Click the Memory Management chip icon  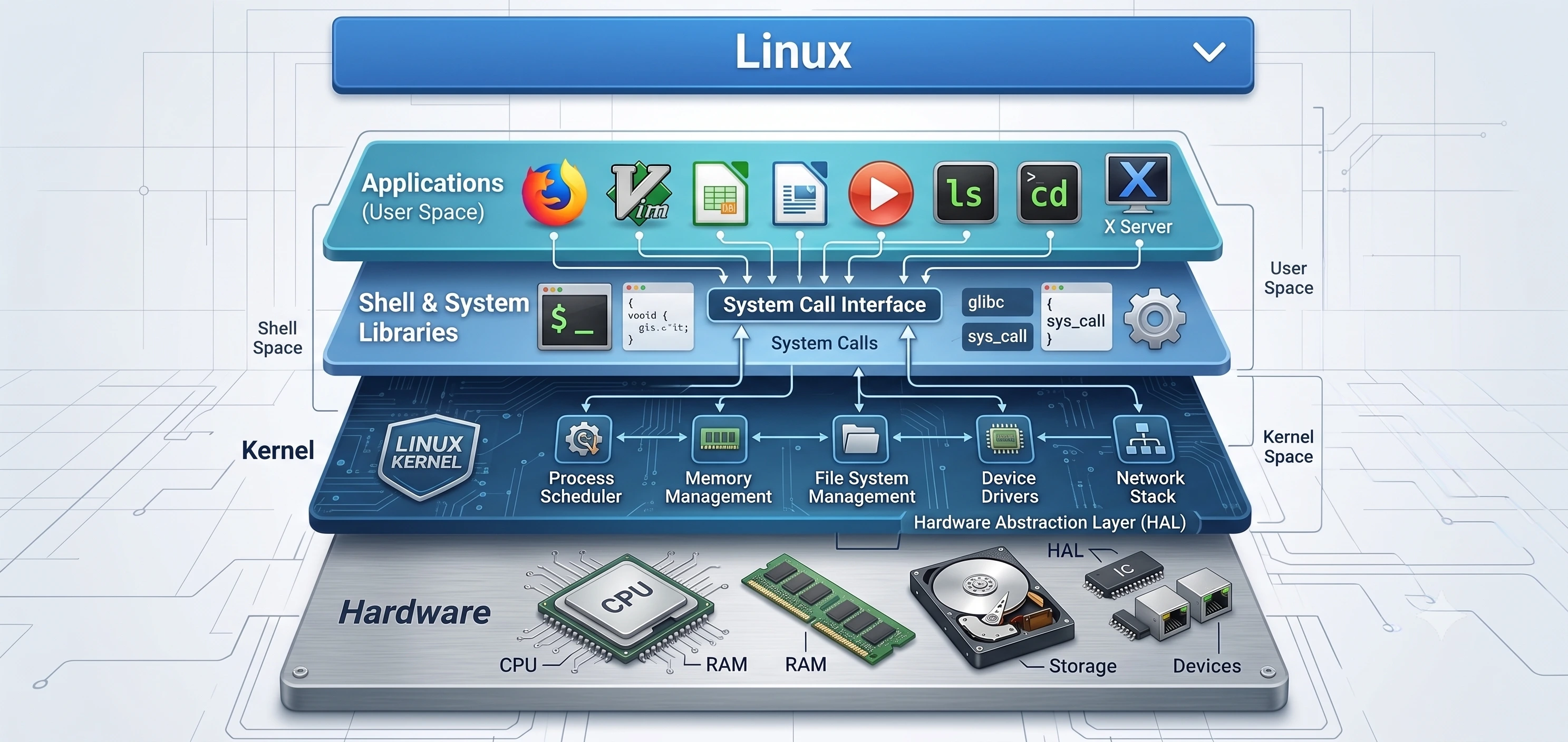720,438
